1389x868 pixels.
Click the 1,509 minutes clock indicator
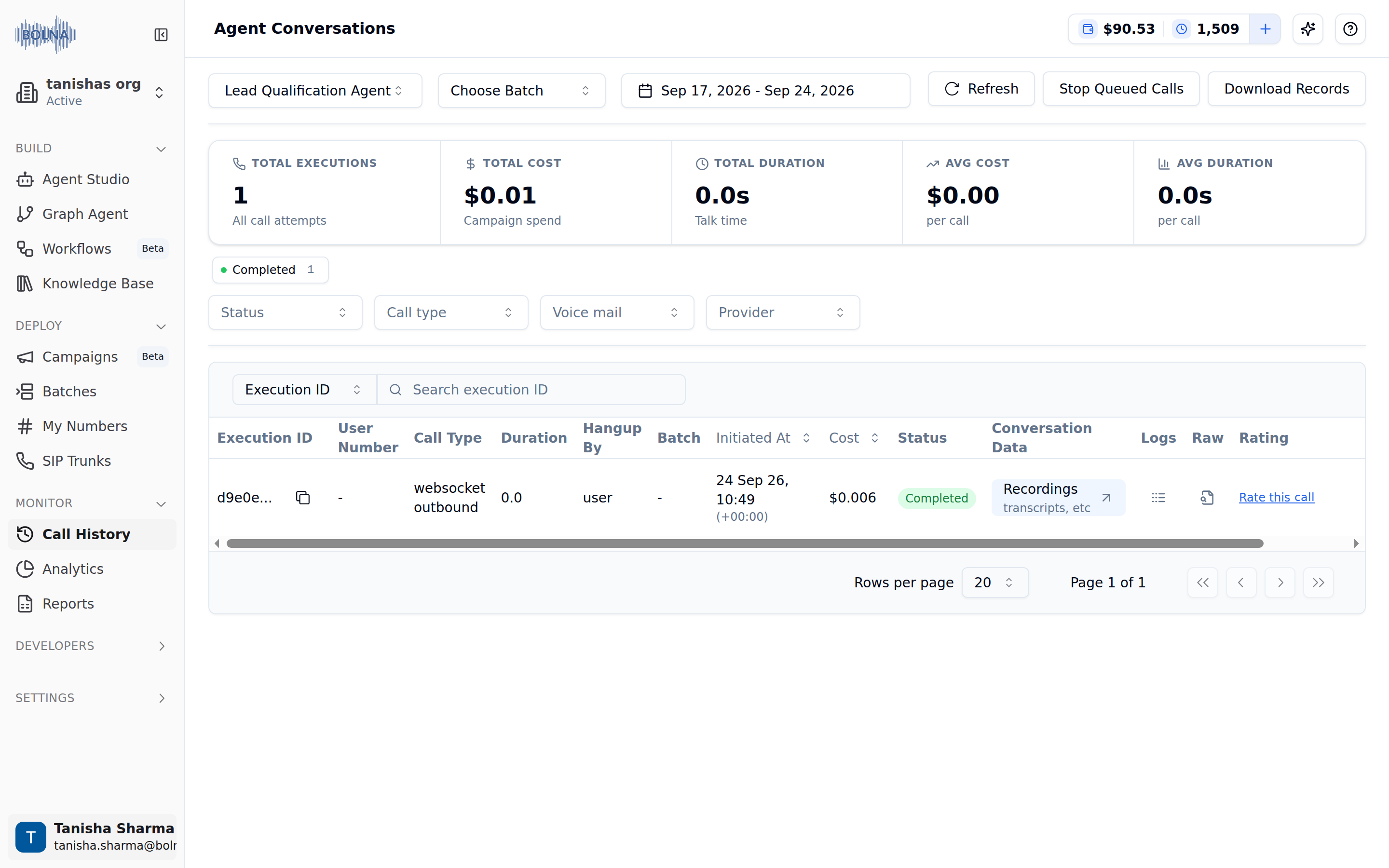point(1206,29)
